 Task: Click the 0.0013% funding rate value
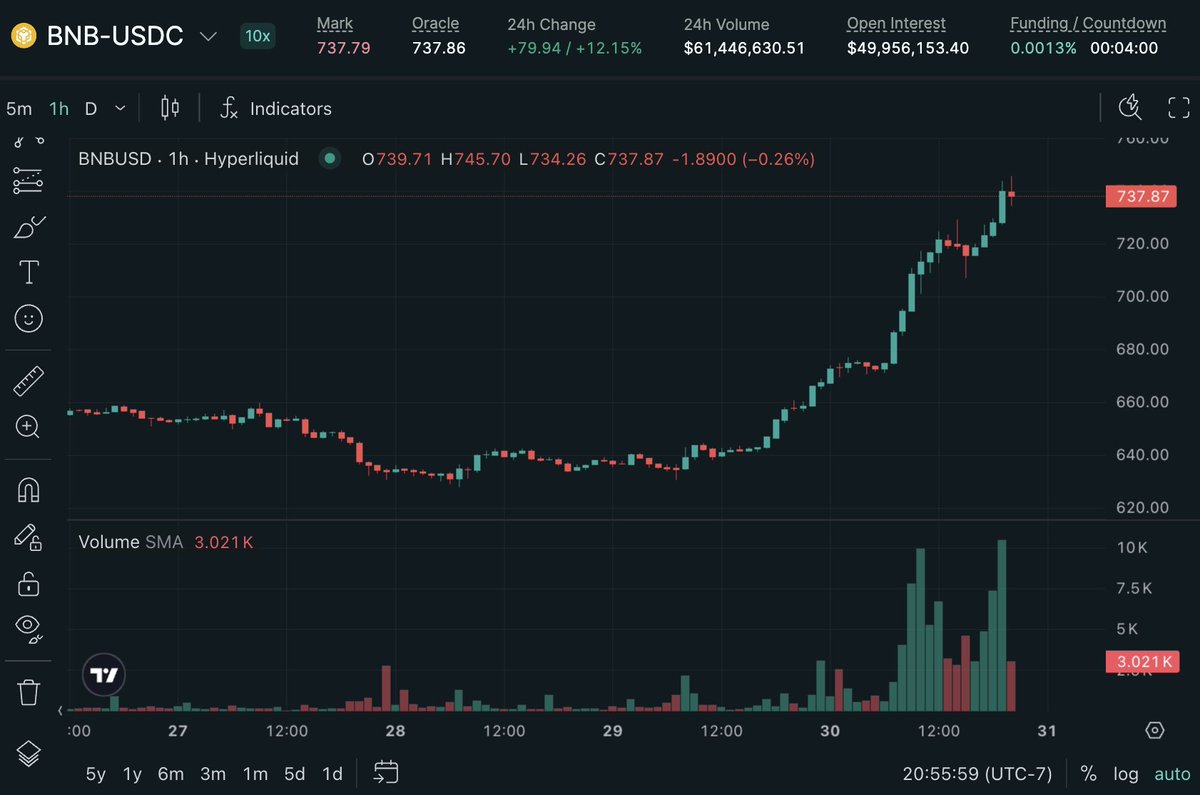pyautogui.click(x=1043, y=48)
